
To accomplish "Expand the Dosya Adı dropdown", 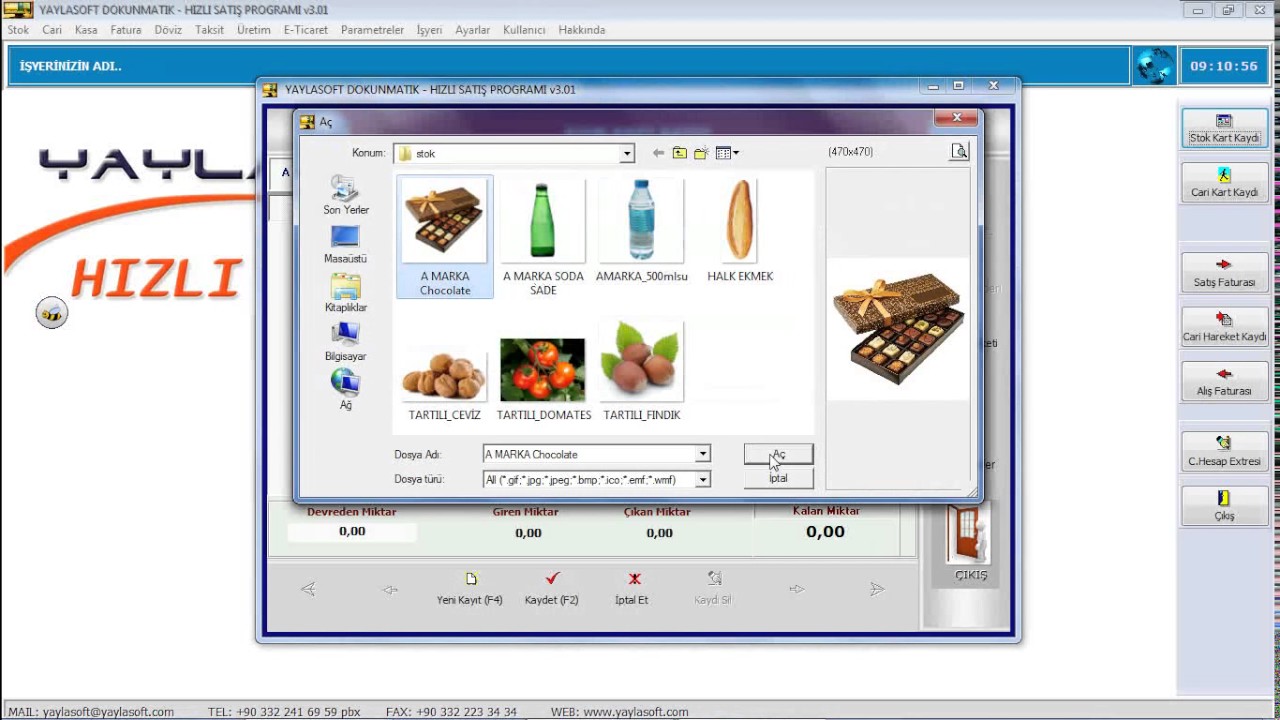I will [703, 454].
